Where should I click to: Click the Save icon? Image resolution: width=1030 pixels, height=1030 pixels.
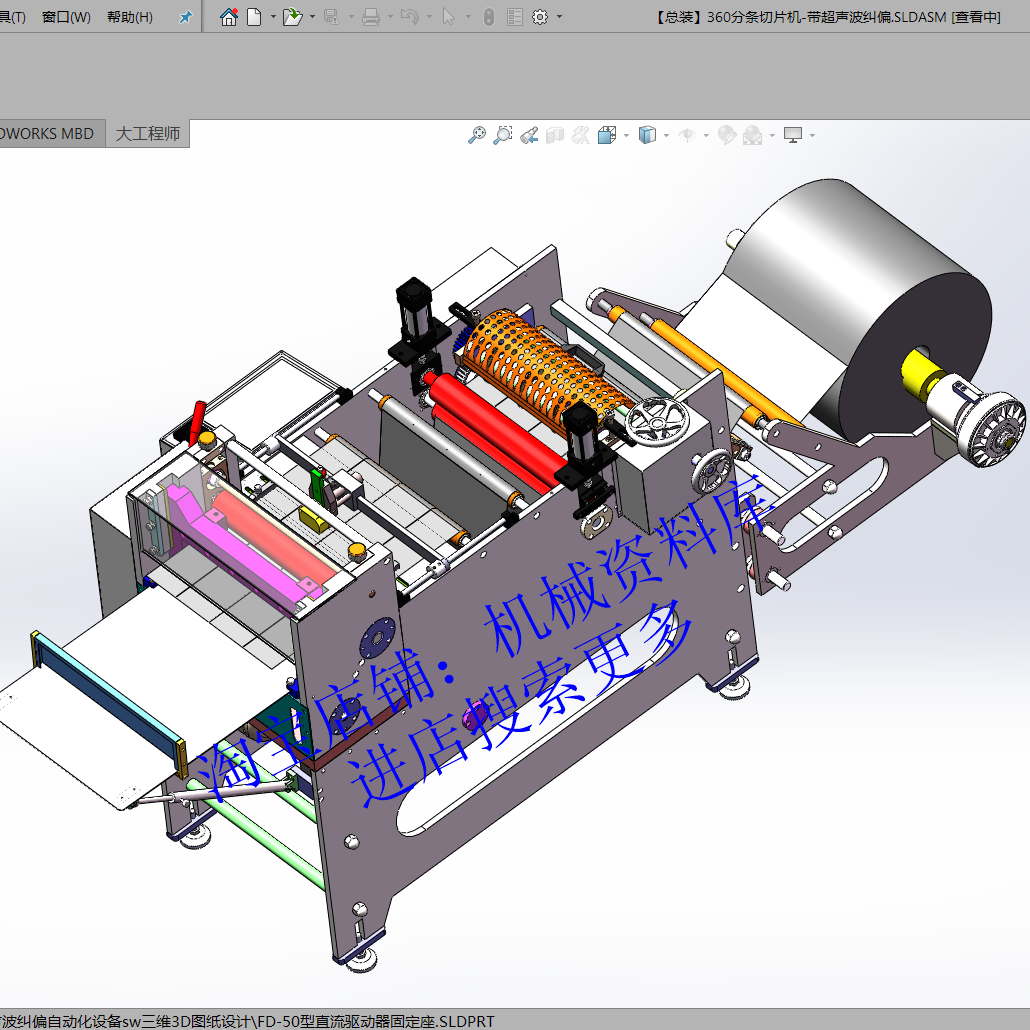pos(332,16)
